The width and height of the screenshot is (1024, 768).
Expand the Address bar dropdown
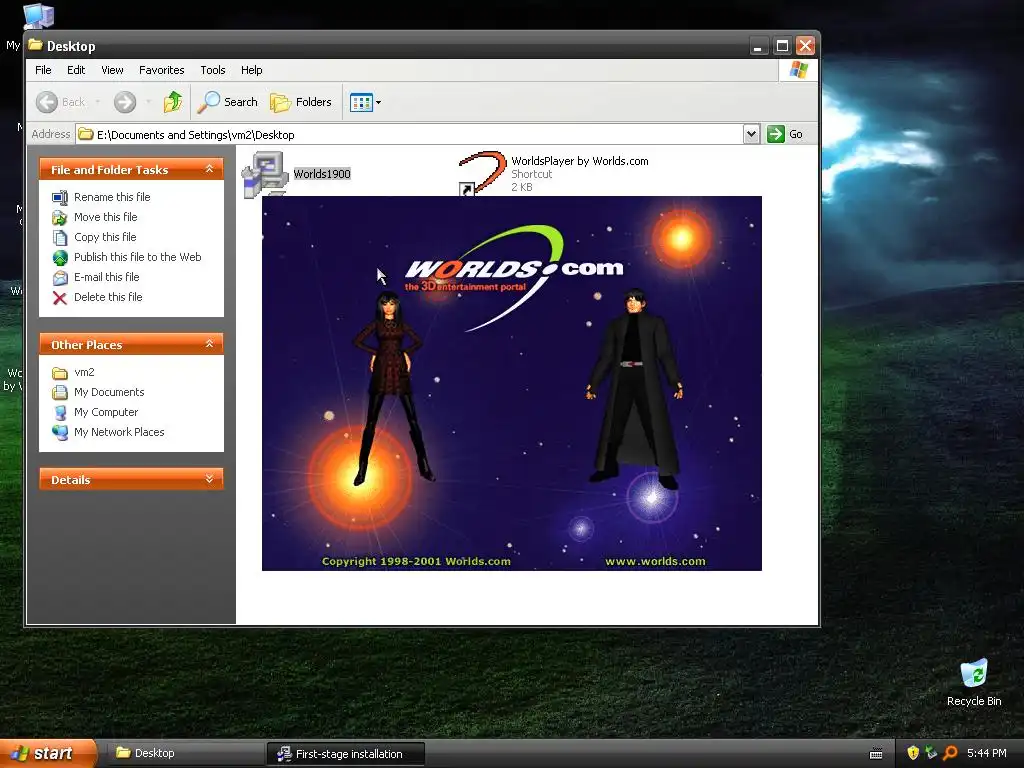coord(751,134)
